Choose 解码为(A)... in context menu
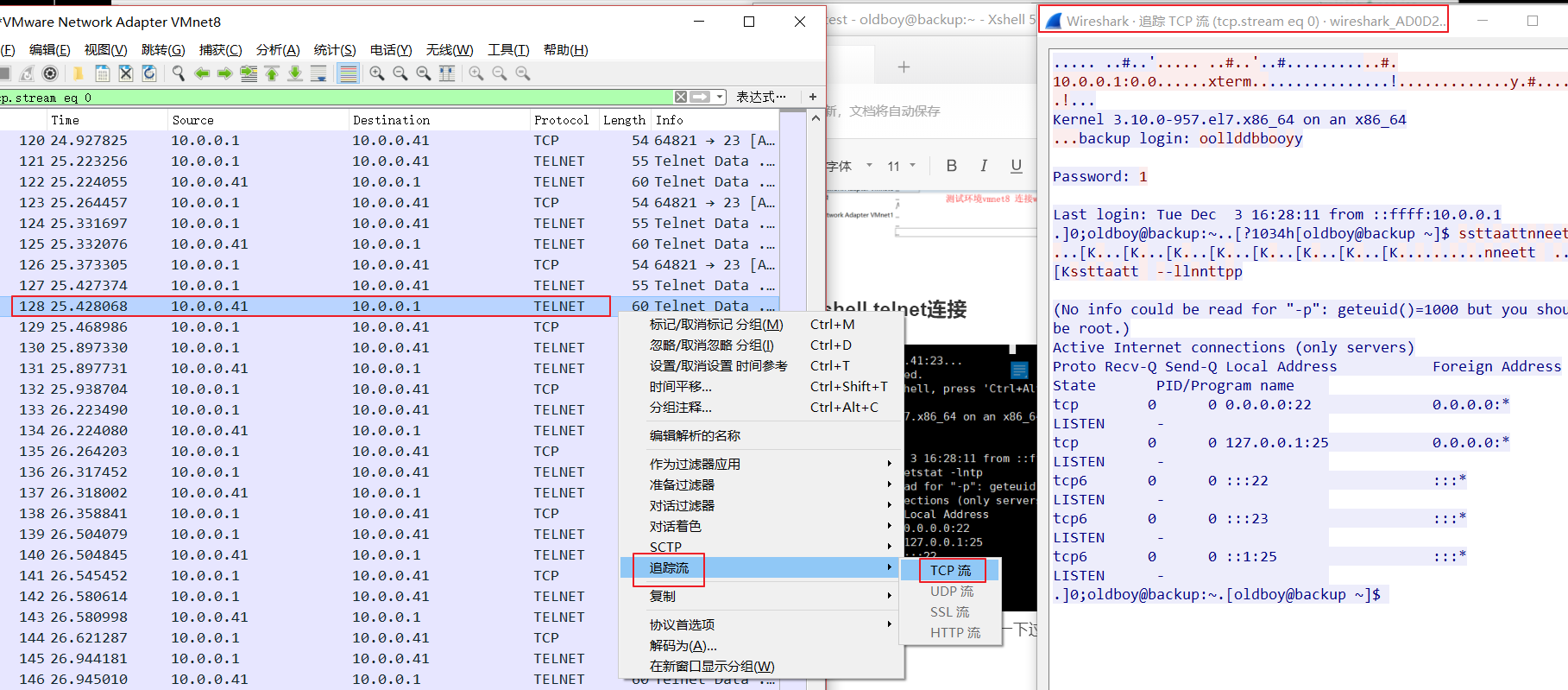The image size is (1568, 690). point(761,646)
